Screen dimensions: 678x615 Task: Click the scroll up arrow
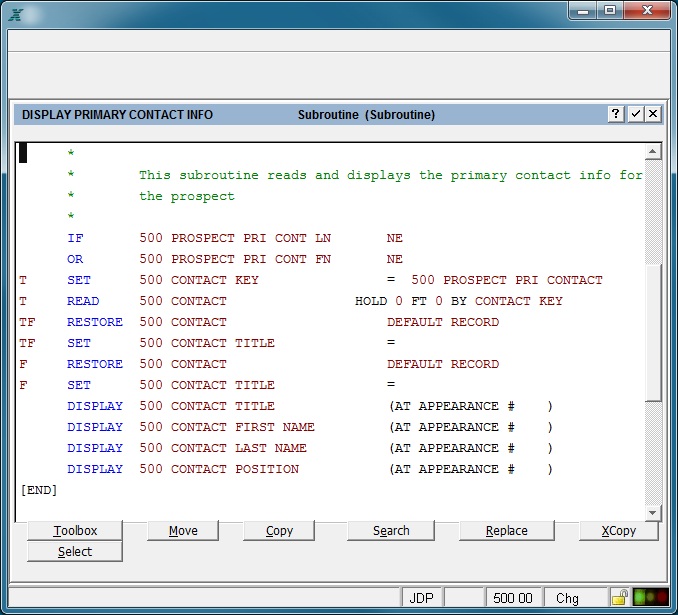coord(652,151)
